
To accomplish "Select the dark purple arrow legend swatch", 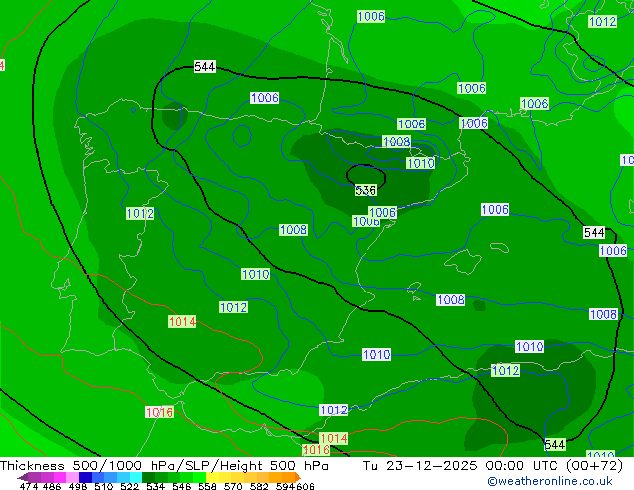I will (x=23, y=477).
